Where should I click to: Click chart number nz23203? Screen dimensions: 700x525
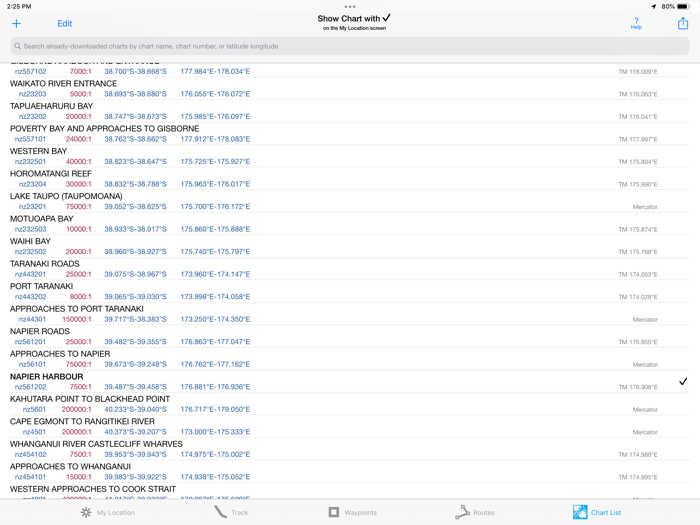coord(32,94)
